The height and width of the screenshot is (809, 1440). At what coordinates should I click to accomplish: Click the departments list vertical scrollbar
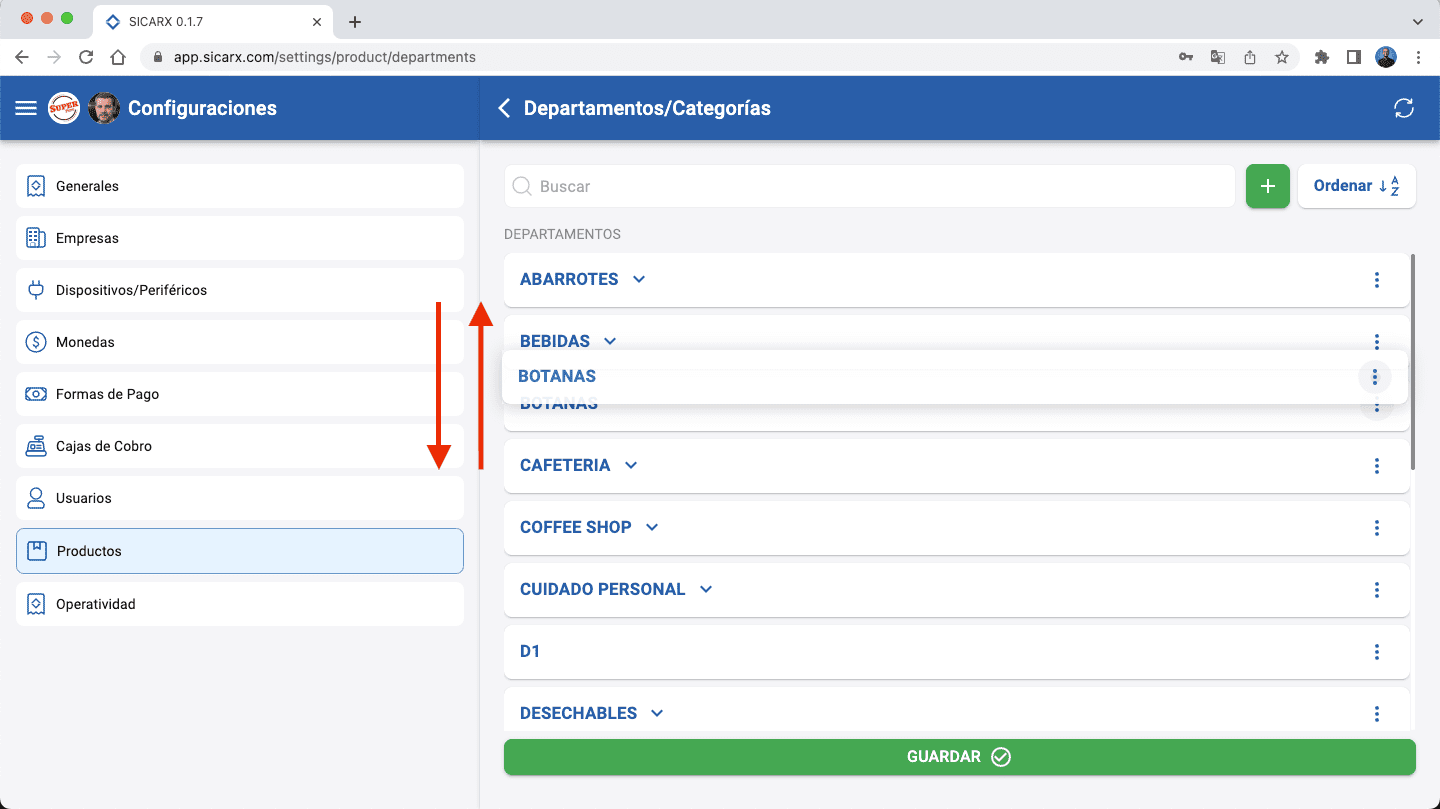click(x=1413, y=362)
